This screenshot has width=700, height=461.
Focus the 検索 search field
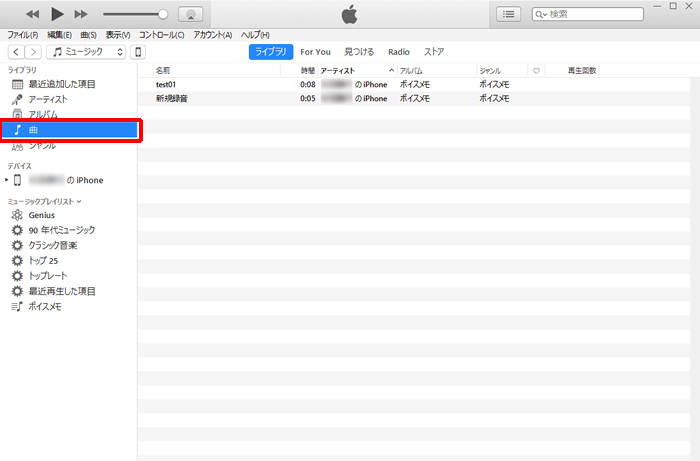point(588,14)
